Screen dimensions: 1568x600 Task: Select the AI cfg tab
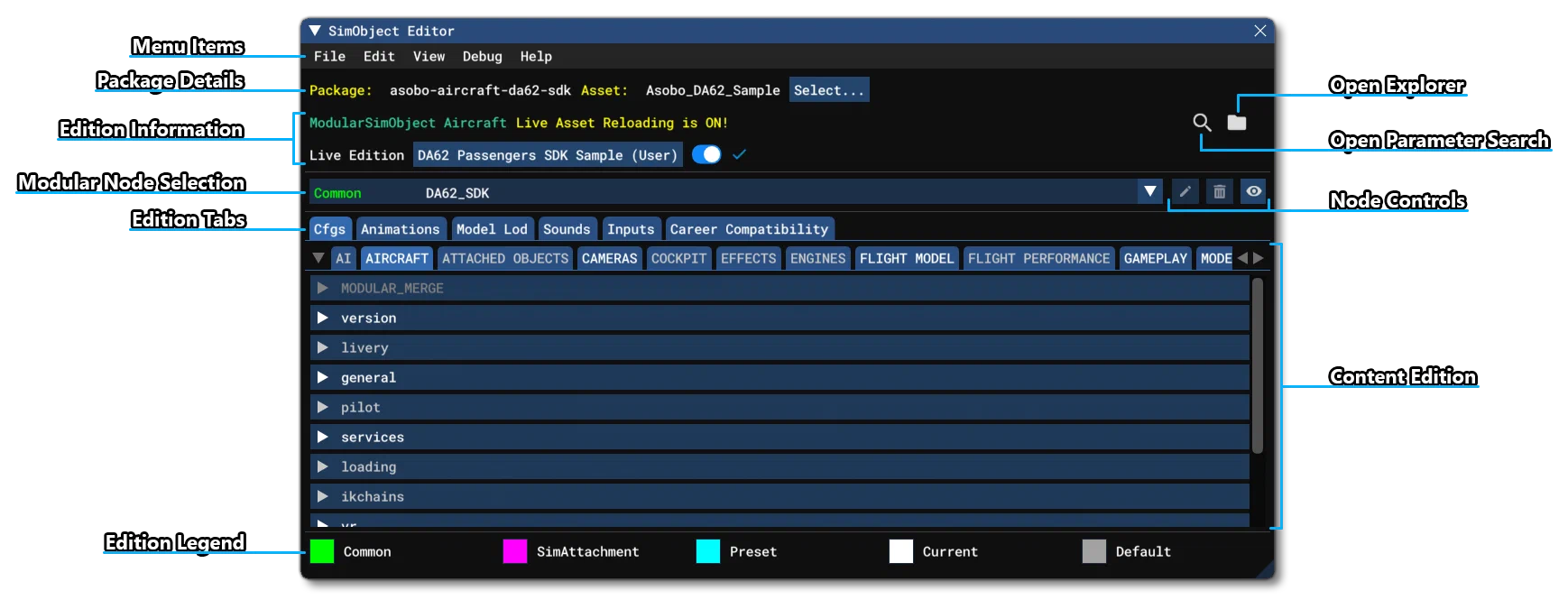[x=343, y=258]
